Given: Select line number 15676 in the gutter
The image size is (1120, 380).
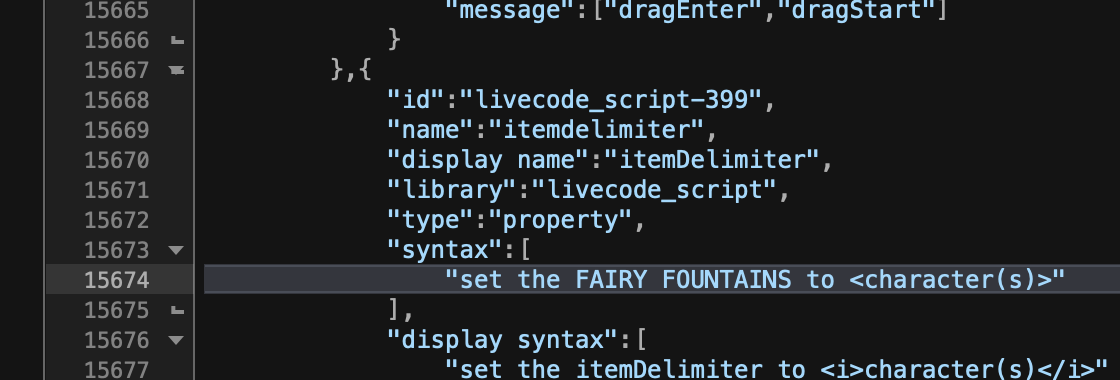Looking at the screenshot, I should [116, 340].
